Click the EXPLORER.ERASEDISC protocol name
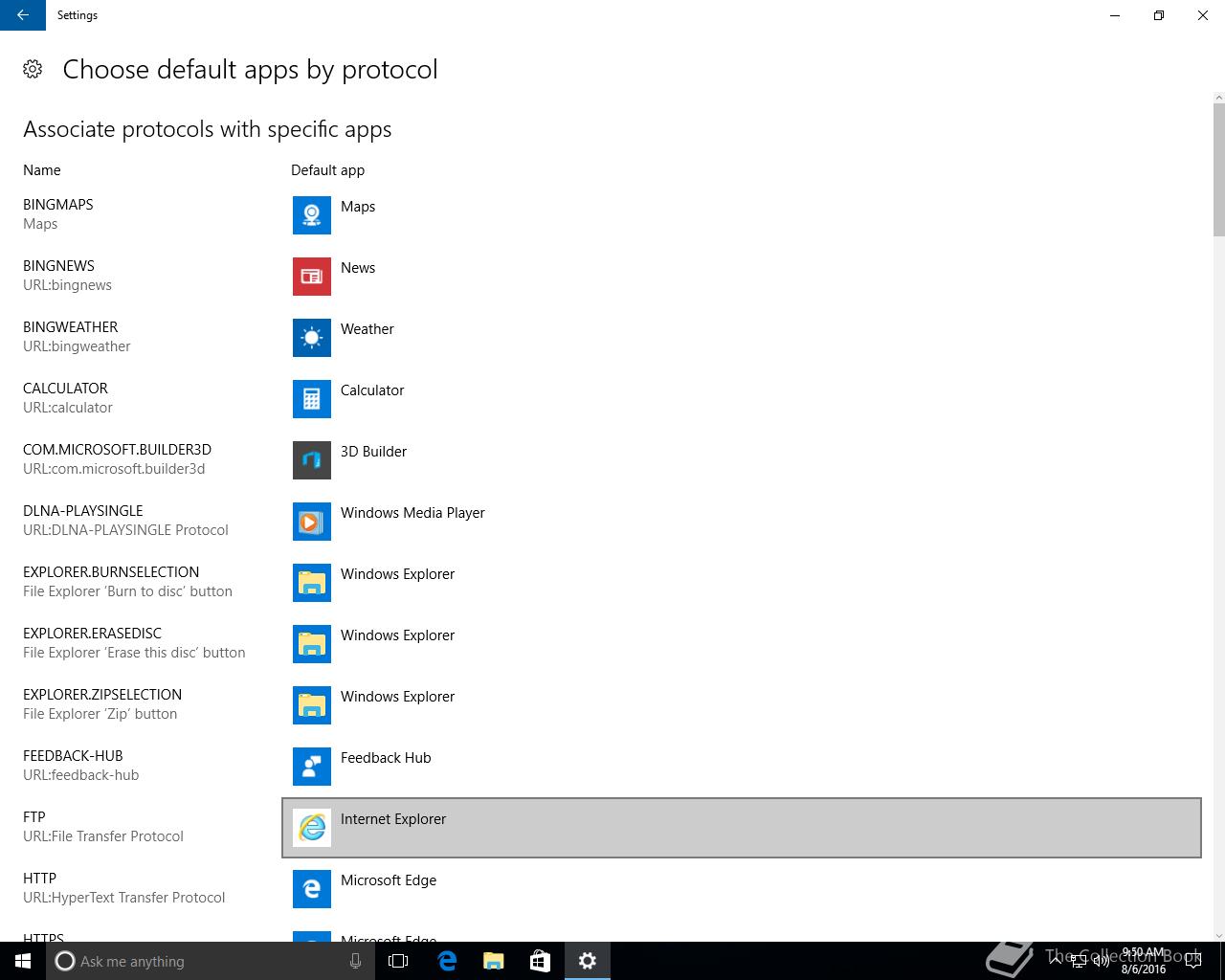The image size is (1225, 980). click(x=92, y=634)
